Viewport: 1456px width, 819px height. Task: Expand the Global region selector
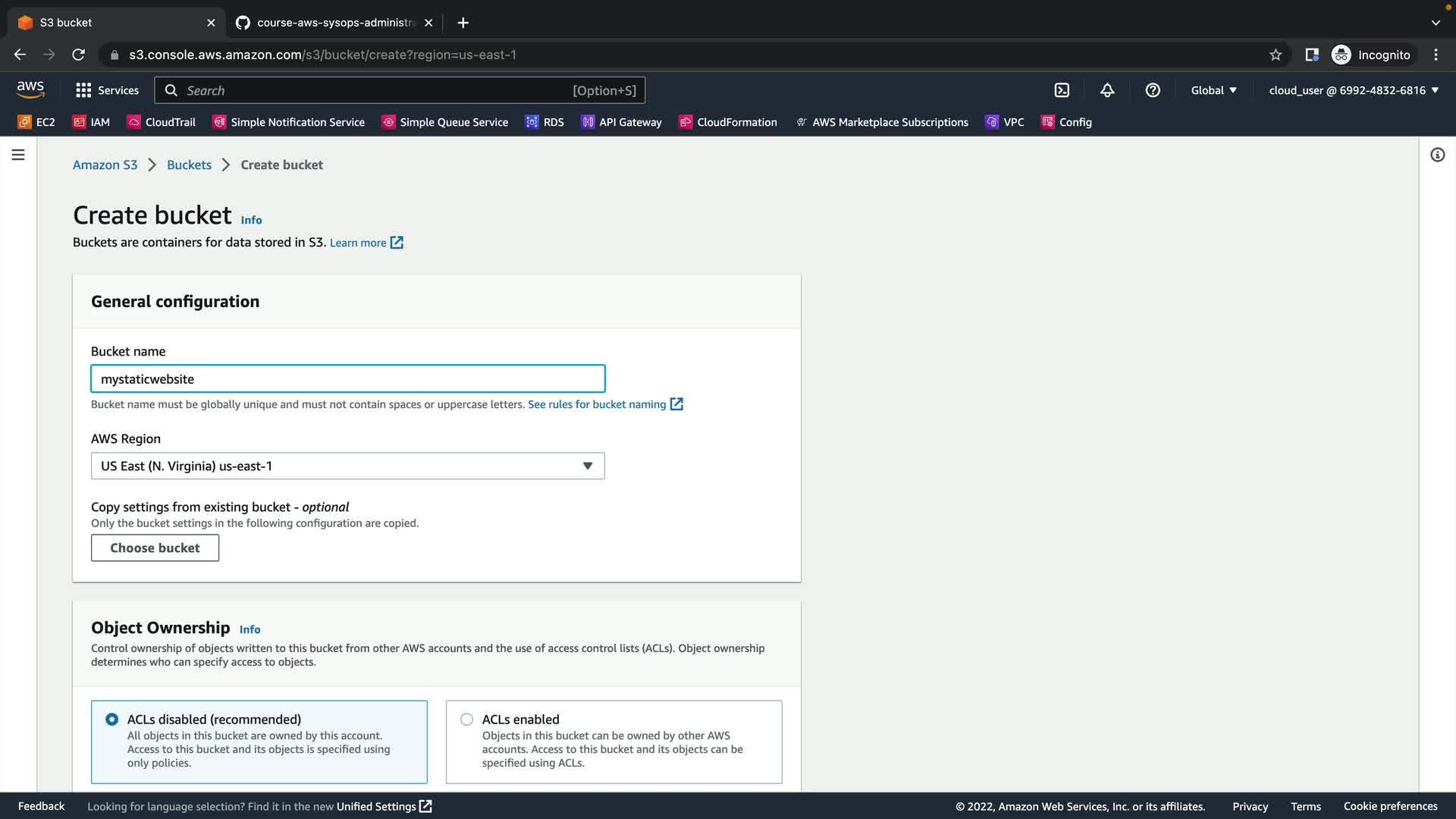tap(1213, 90)
